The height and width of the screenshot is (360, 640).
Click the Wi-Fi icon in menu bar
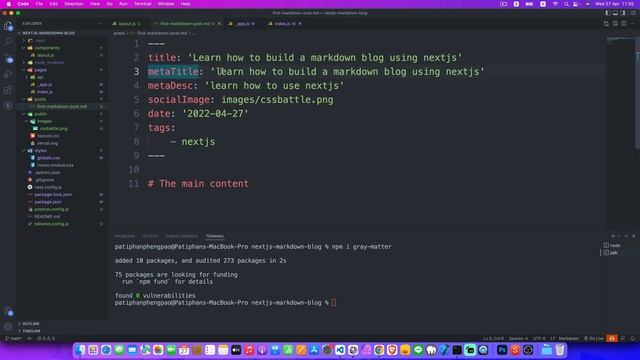point(555,4)
